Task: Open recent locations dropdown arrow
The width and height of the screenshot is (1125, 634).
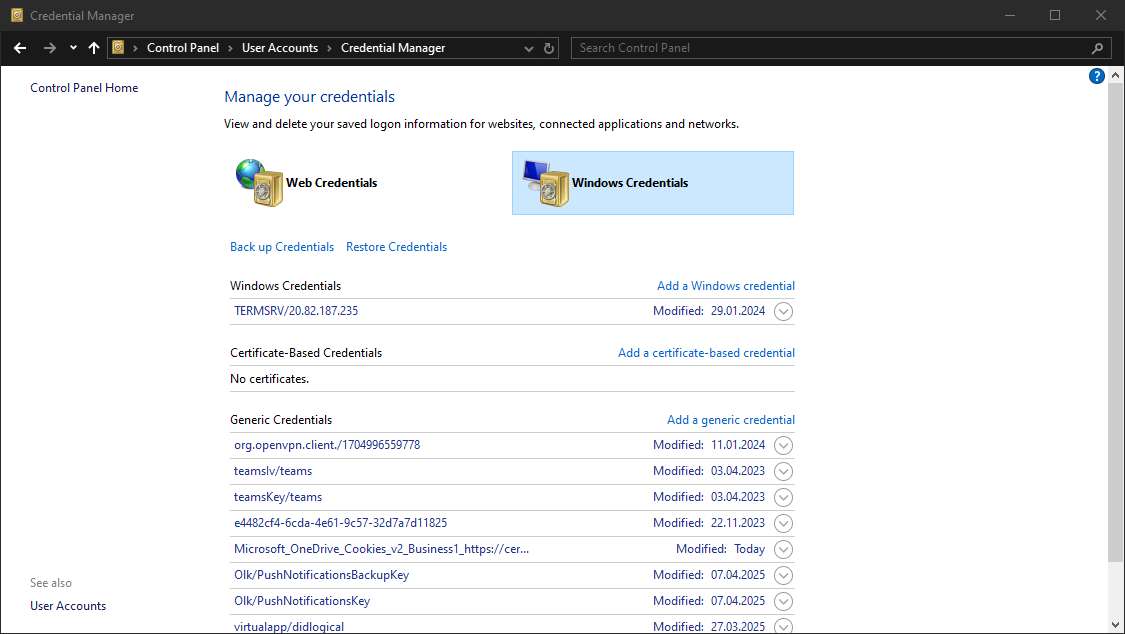Action: [73, 48]
